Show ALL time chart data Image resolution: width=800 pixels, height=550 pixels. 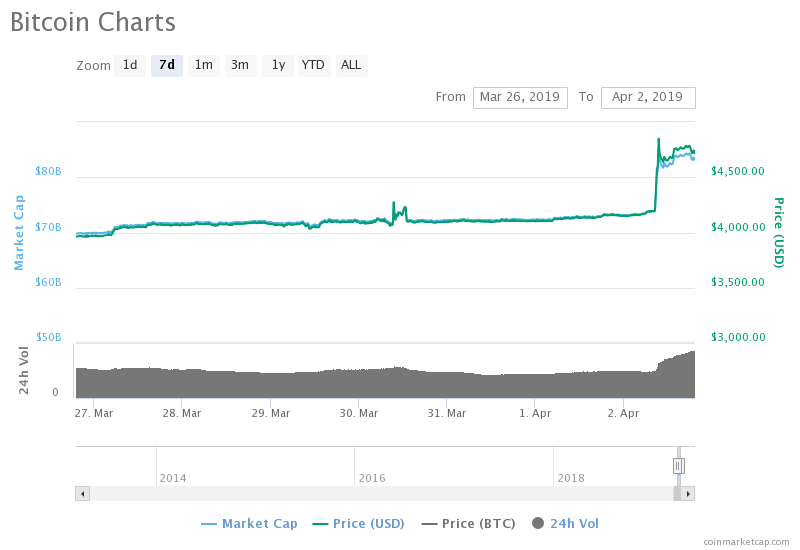click(x=351, y=66)
